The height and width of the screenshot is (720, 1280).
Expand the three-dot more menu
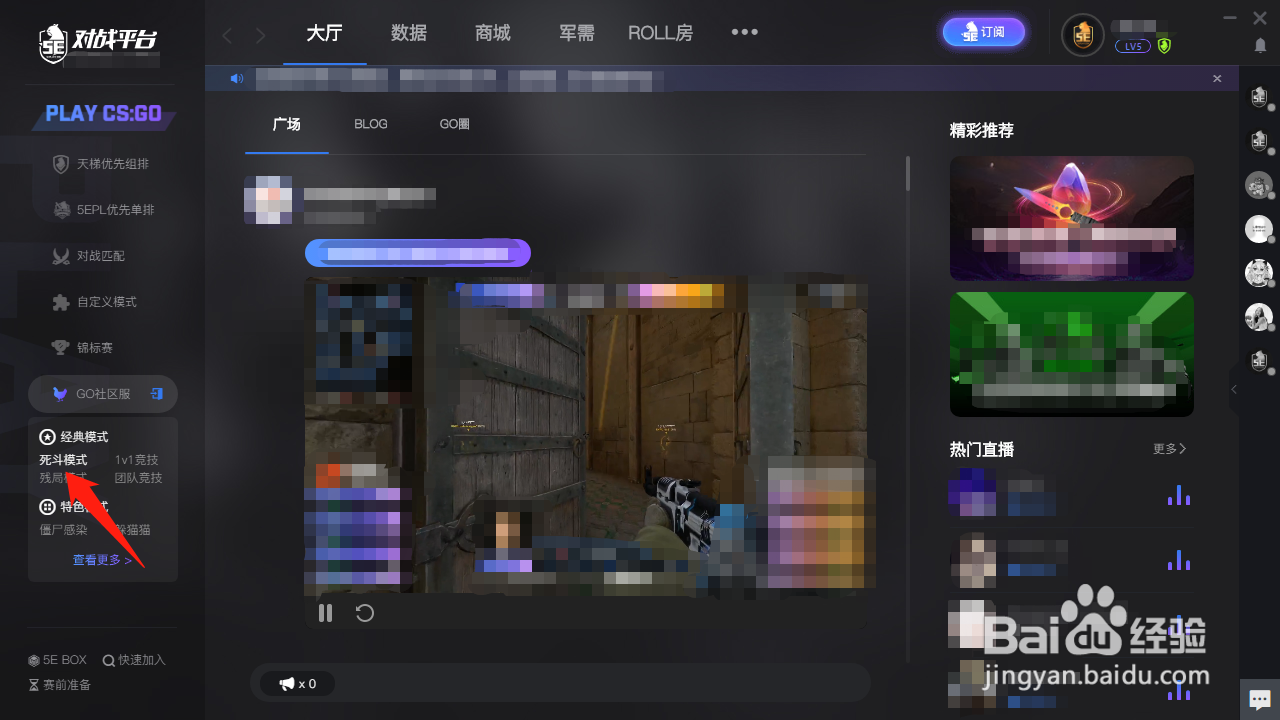(744, 32)
